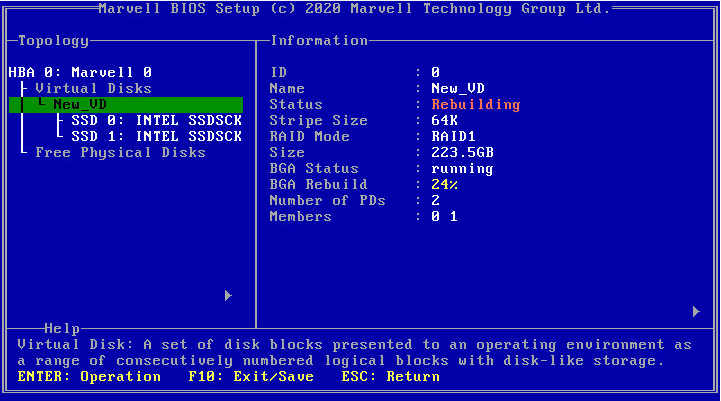Click the F10: Exit/Save hint
Image resolution: width=721 pixels, height=401 pixels.
[251, 376]
